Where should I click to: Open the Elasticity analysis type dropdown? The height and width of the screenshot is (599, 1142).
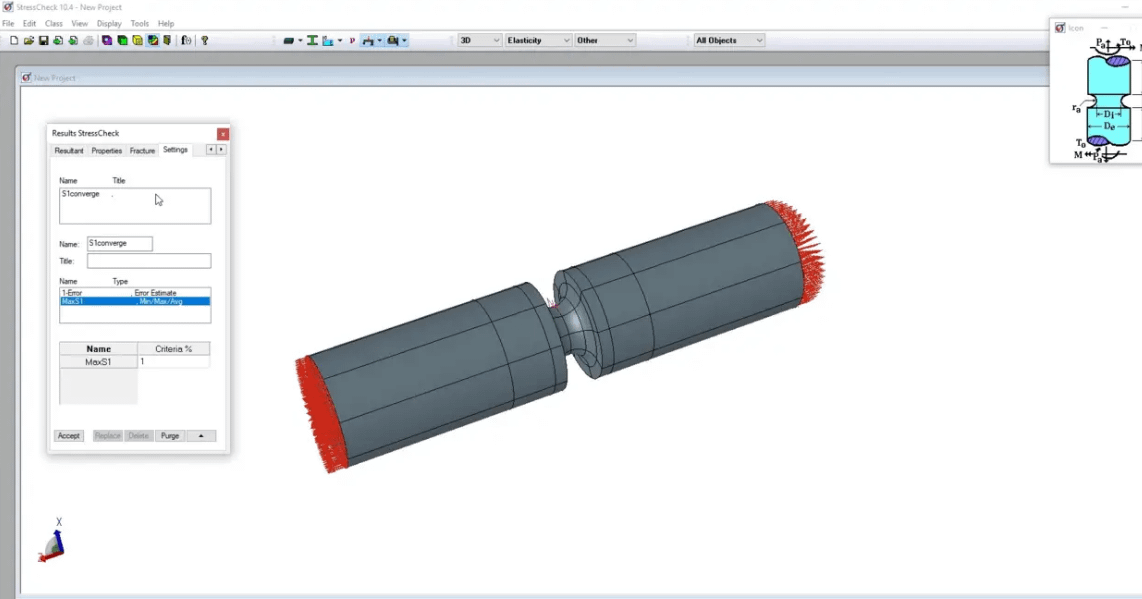point(538,40)
